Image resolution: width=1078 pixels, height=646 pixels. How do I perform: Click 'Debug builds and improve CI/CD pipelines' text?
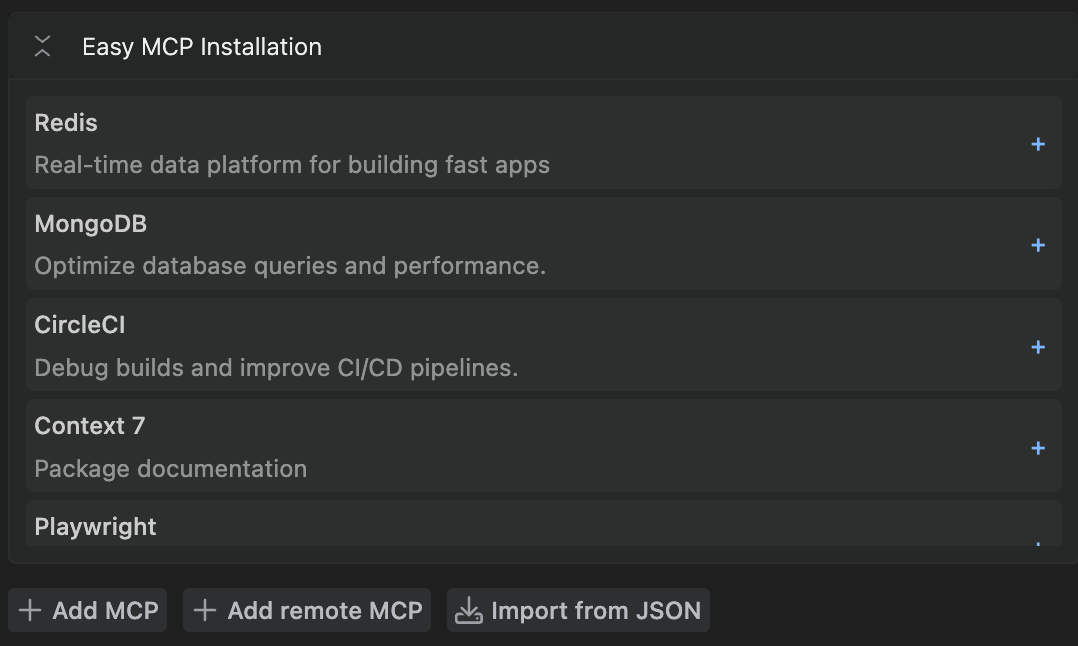click(276, 368)
